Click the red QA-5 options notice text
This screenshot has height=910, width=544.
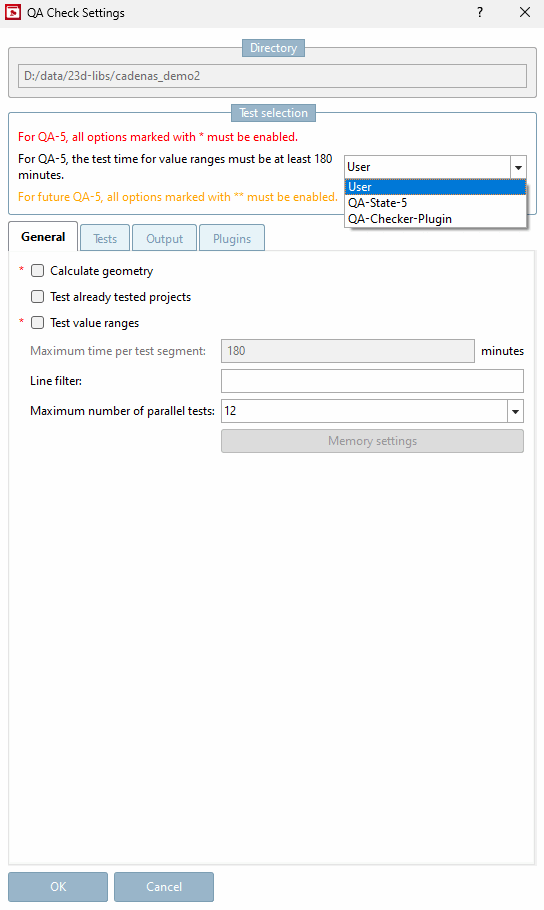(158, 137)
